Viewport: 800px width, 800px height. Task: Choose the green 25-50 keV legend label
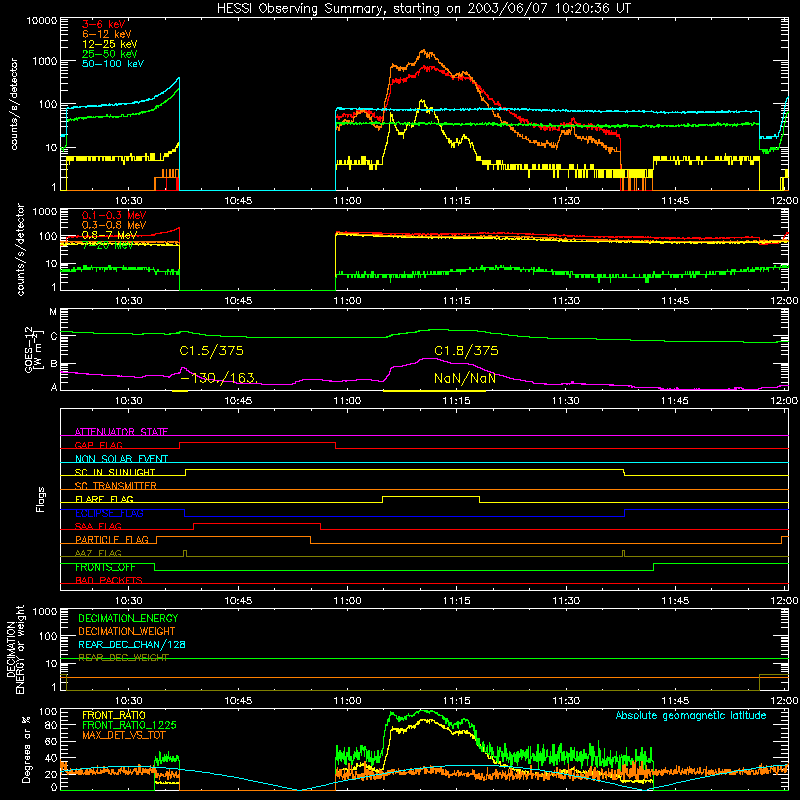click(110, 54)
